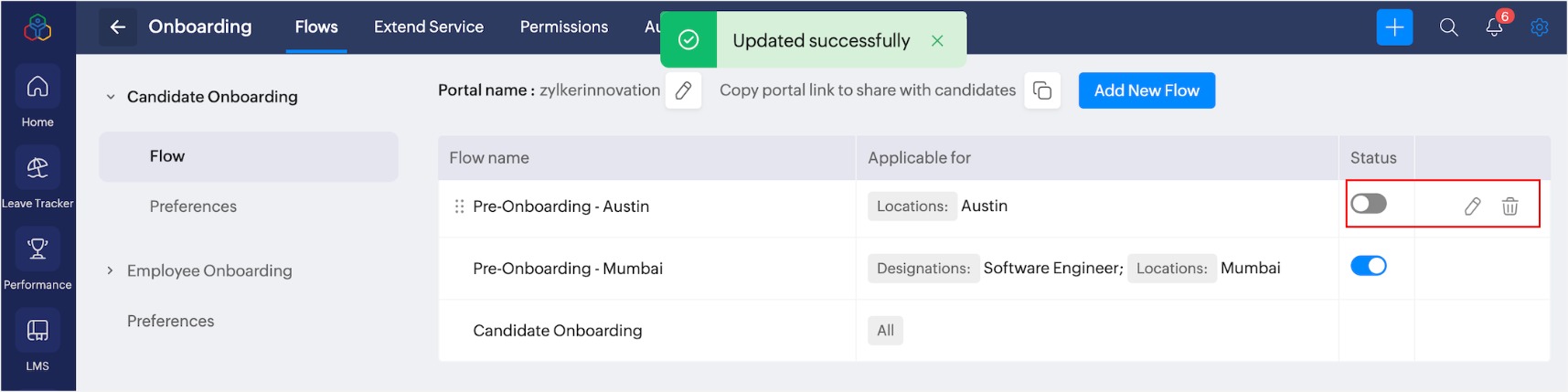Edit the portal name with pencil icon
Screen dimensions: 1568x392
pyautogui.click(x=683, y=90)
